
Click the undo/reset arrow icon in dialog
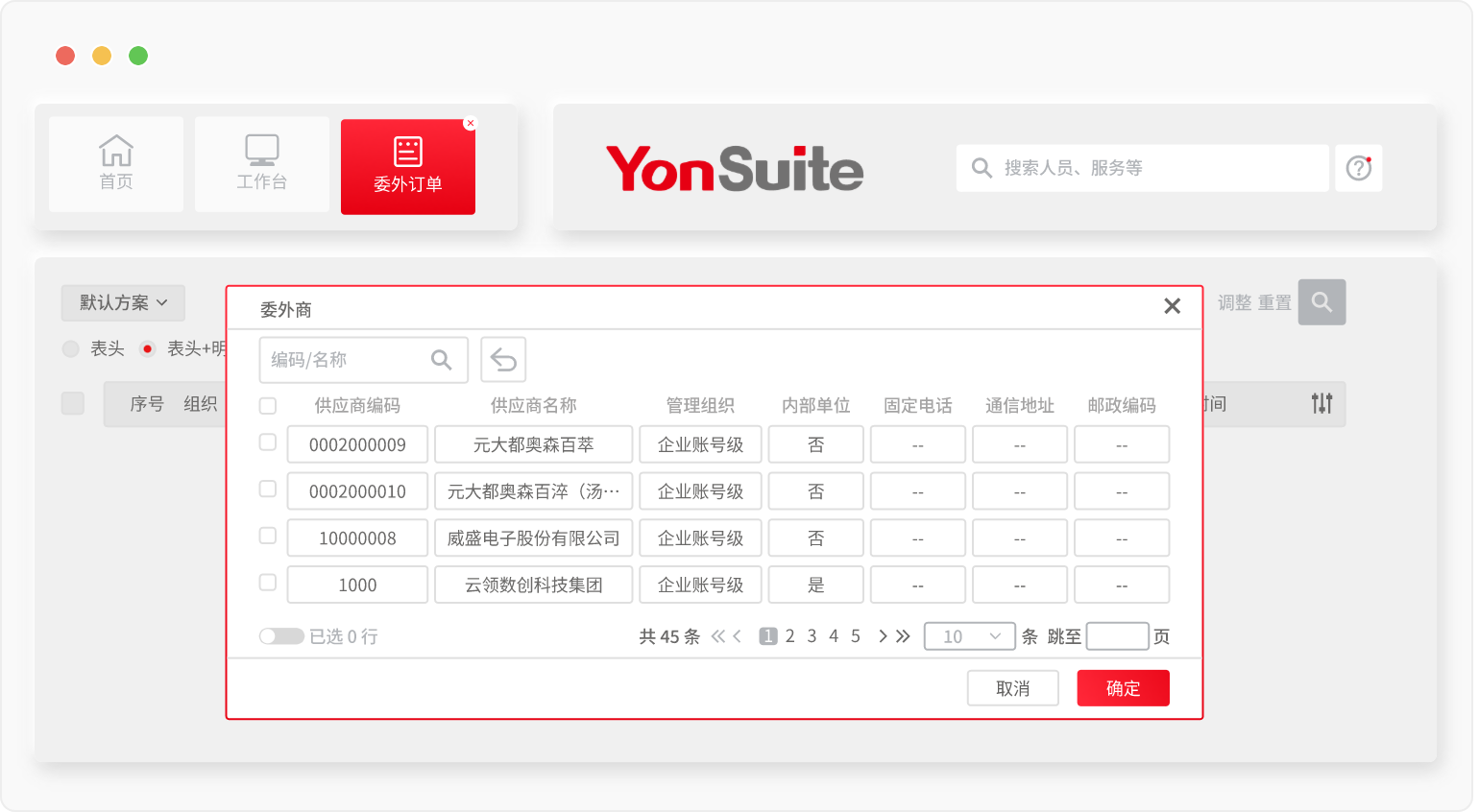[x=503, y=360]
